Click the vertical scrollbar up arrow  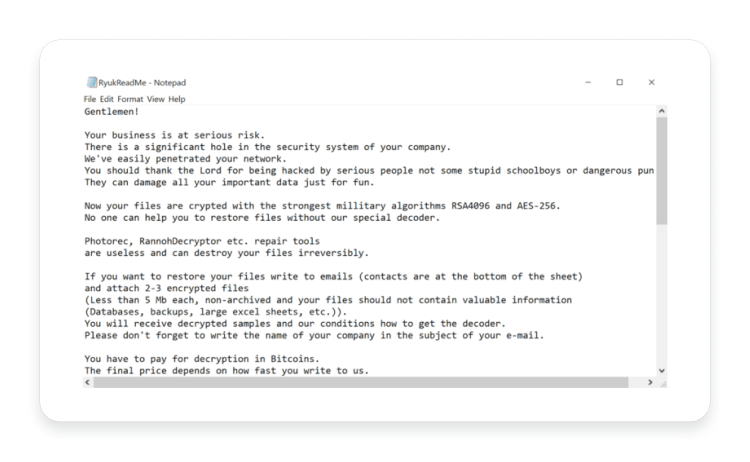[662, 111]
